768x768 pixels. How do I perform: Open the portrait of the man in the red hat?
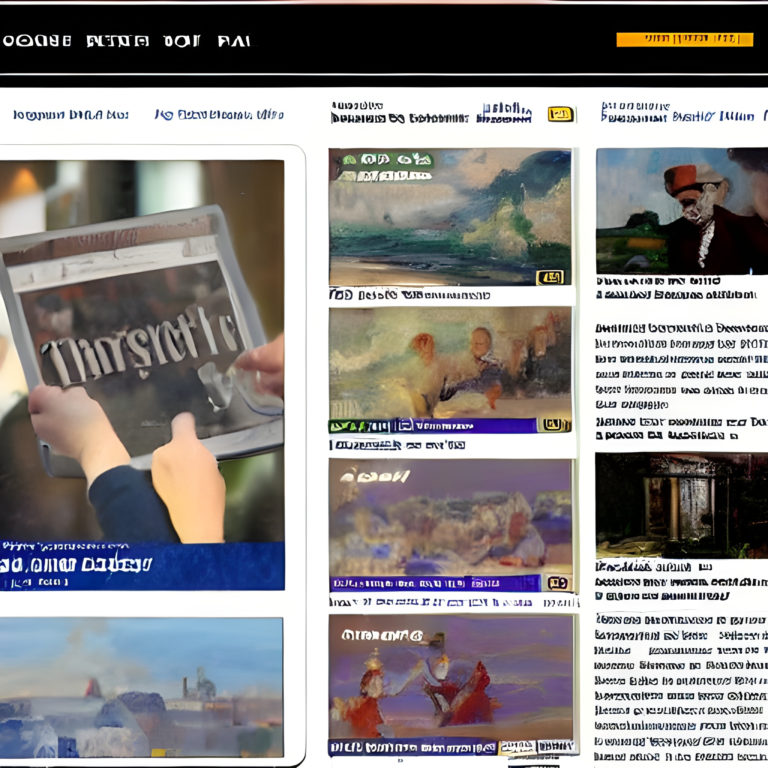tap(682, 211)
